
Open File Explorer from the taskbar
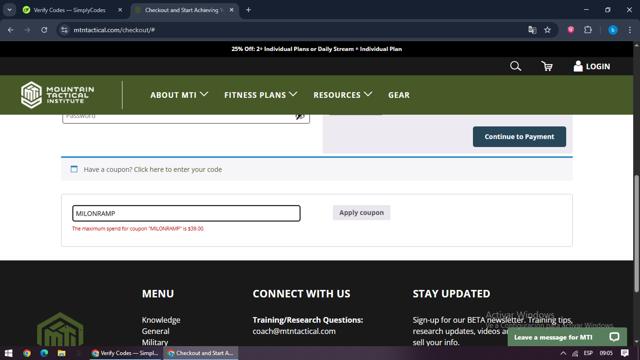coord(61,353)
